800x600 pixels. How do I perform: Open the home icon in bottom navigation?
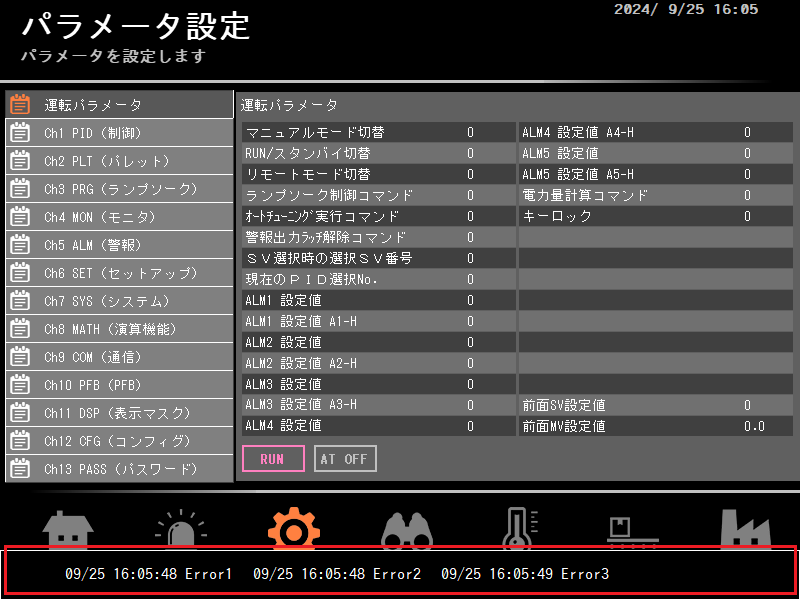[68, 528]
